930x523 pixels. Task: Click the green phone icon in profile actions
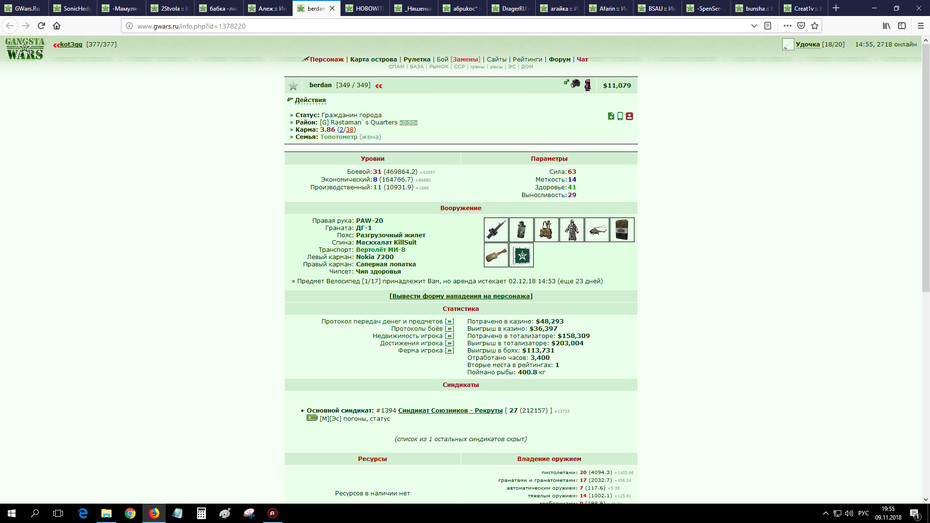point(620,116)
